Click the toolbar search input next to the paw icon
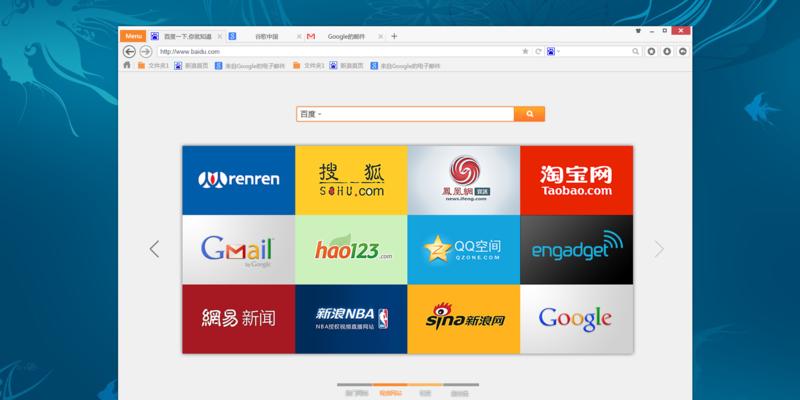The height and width of the screenshot is (400, 800). tap(595, 52)
